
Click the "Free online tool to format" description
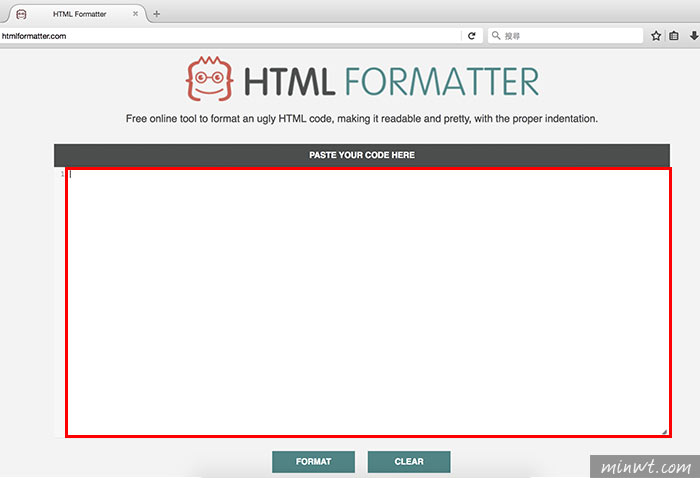362,119
